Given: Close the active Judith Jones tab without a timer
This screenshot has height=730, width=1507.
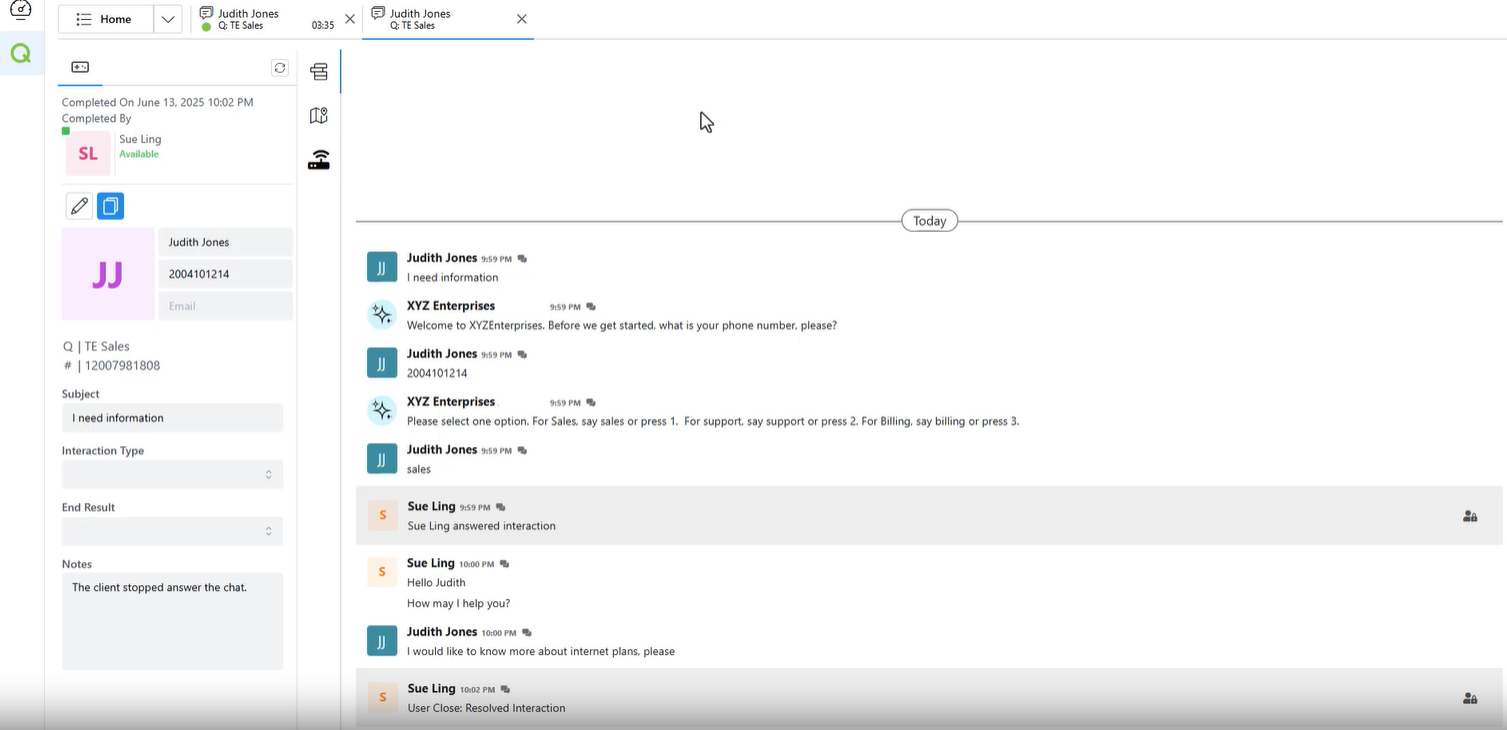Looking at the screenshot, I should [522, 19].
